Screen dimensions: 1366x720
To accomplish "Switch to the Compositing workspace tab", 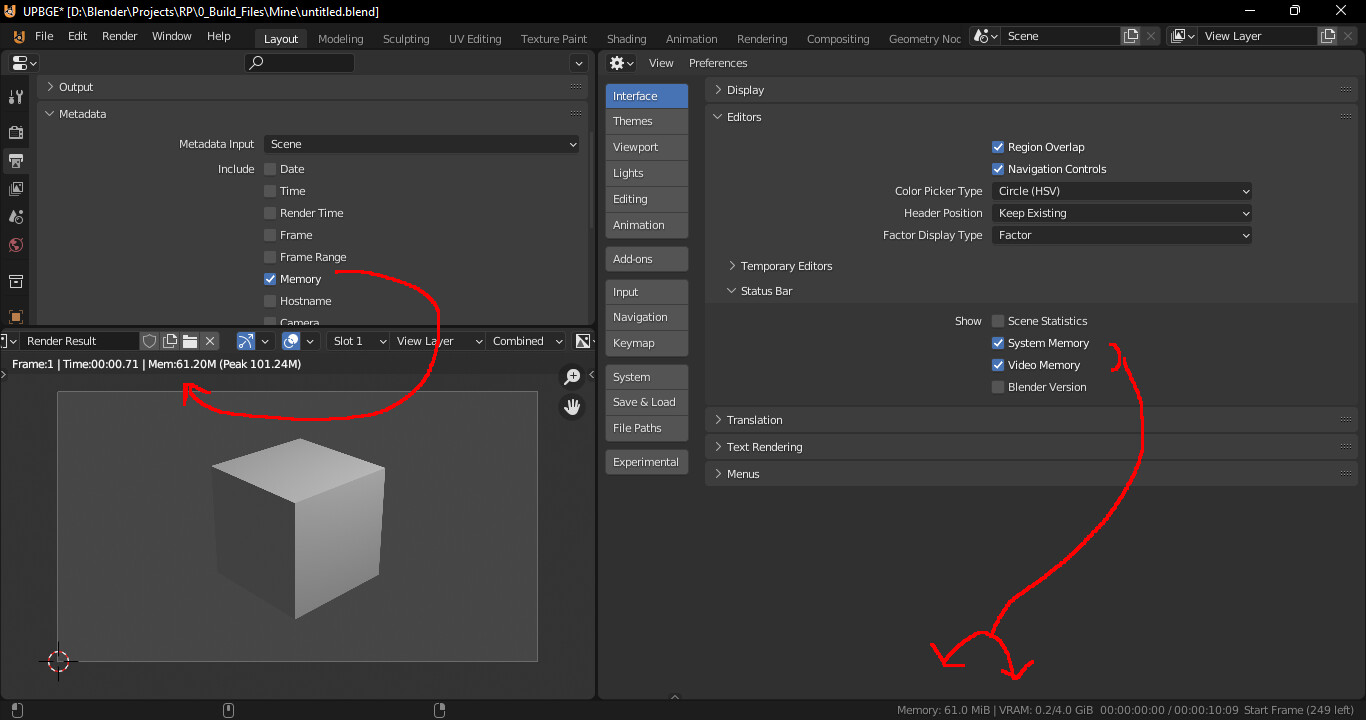I will pos(837,38).
